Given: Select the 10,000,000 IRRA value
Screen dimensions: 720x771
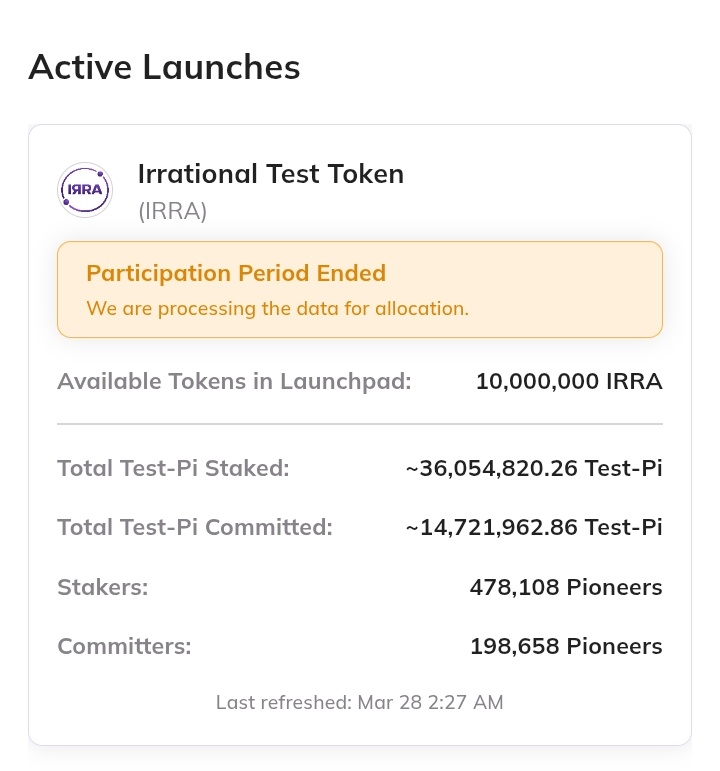Looking at the screenshot, I should [568, 382].
